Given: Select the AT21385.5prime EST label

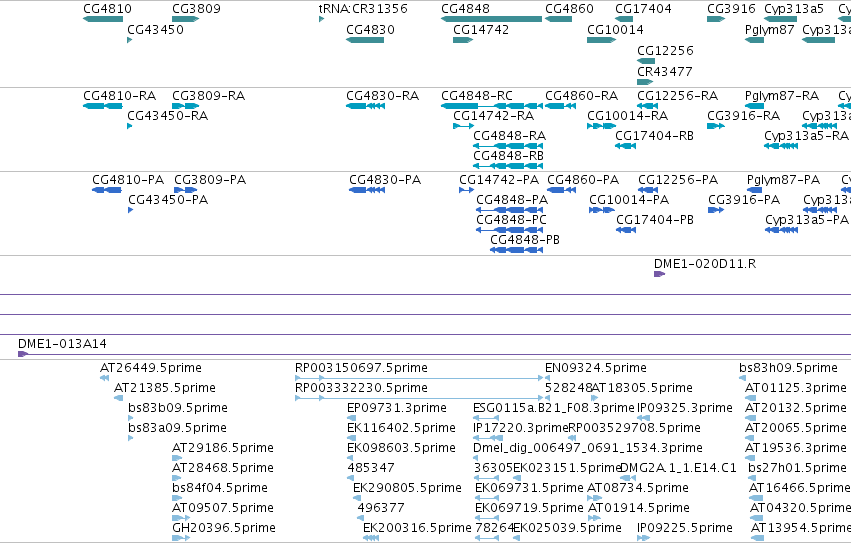Looking at the screenshot, I should pyautogui.click(x=165, y=388).
